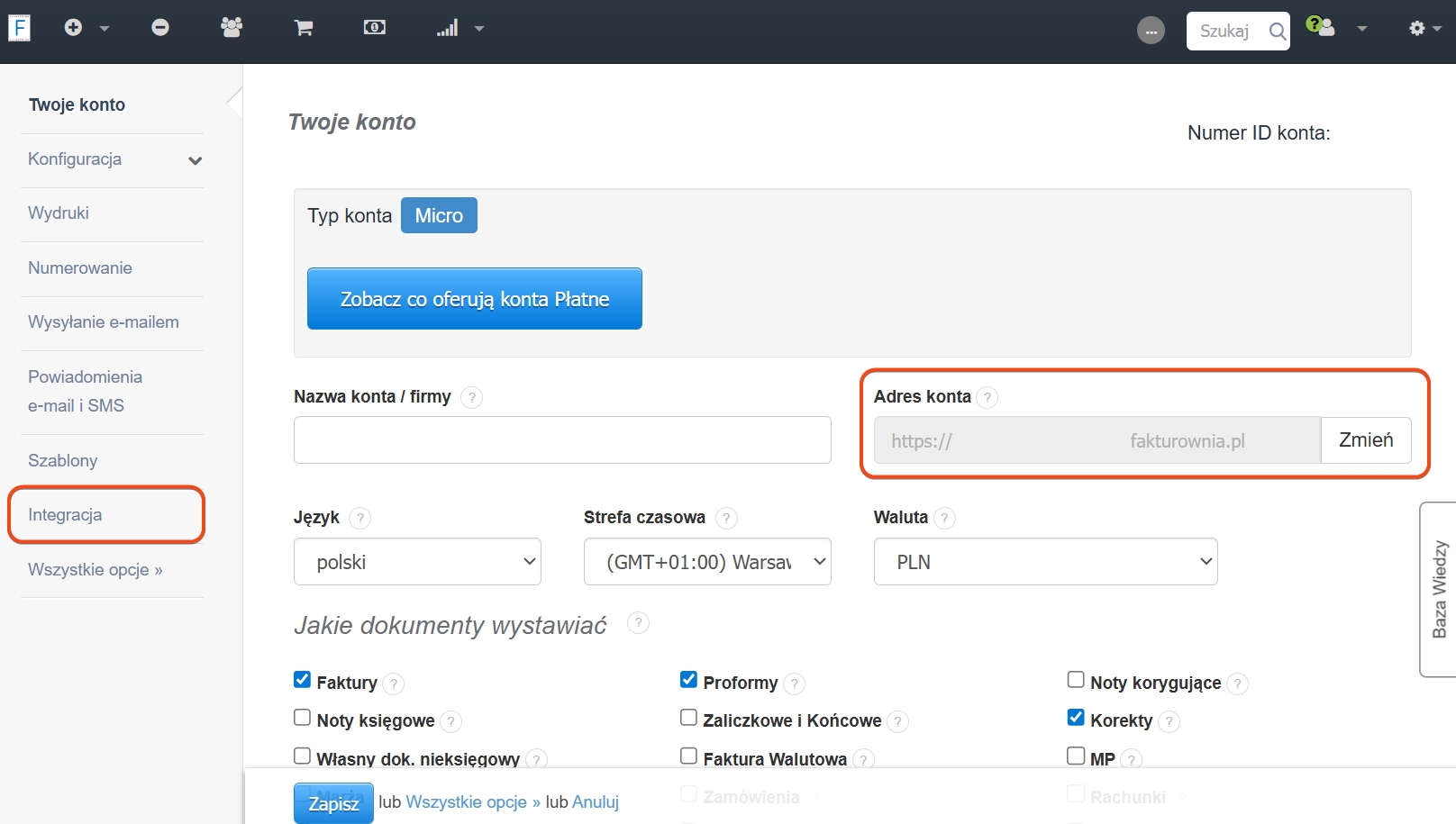This screenshot has width=1456, height=824.
Task: Open the plus (income) menu icon
Action: pyautogui.click(x=74, y=28)
